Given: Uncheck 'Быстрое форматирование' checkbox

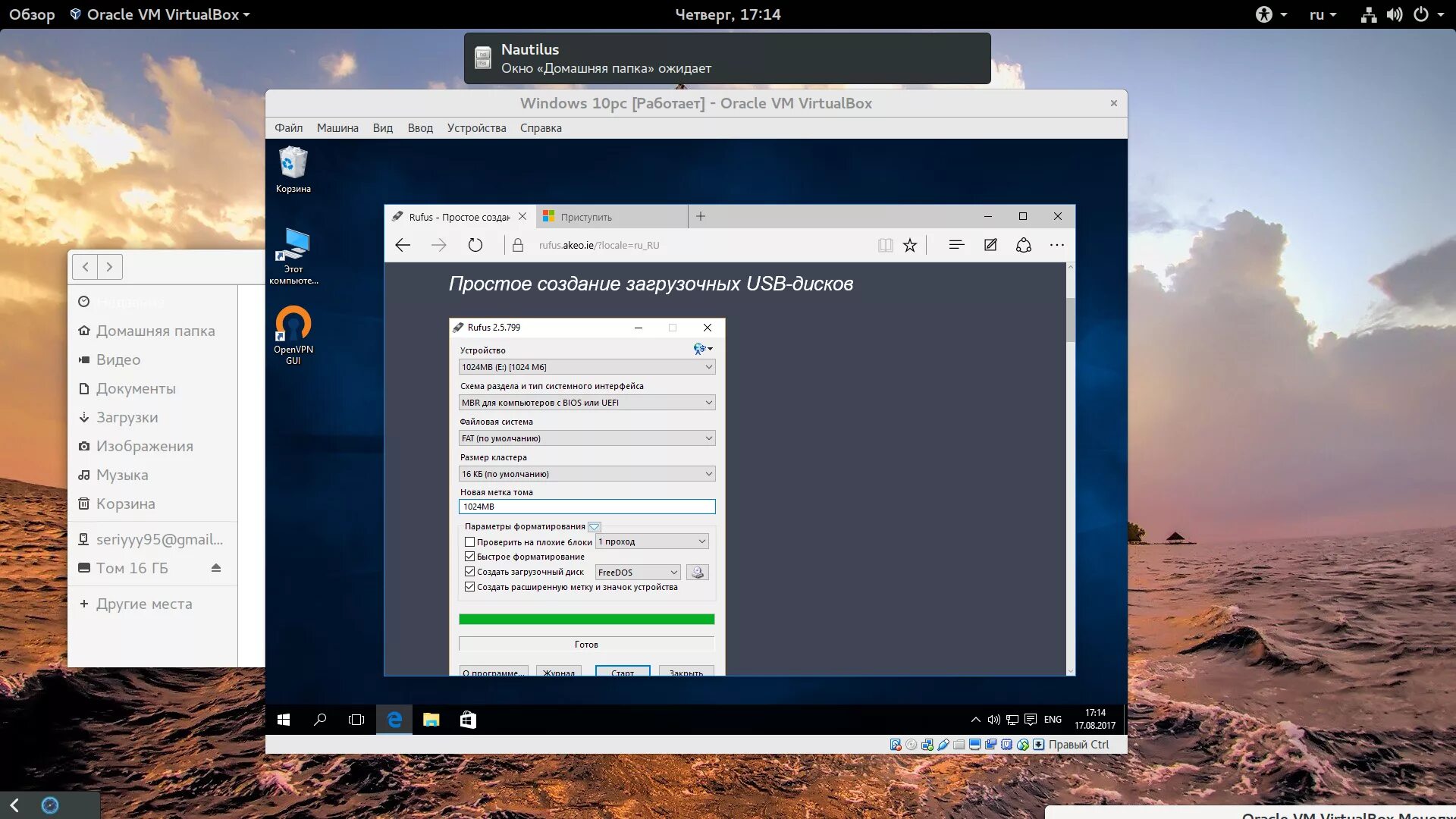Looking at the screenshot, I should 469,557.
